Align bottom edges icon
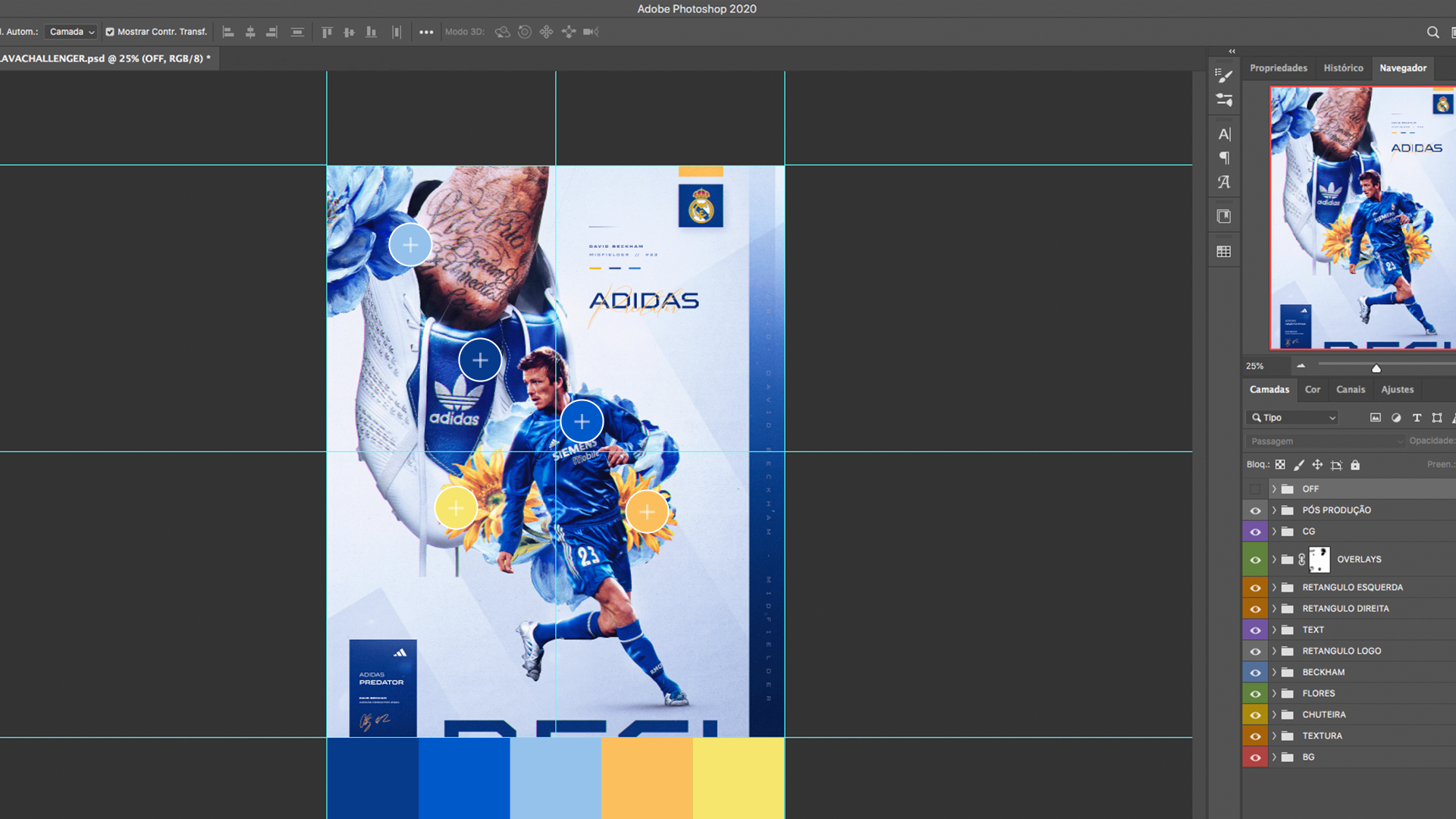 [371, 32]
